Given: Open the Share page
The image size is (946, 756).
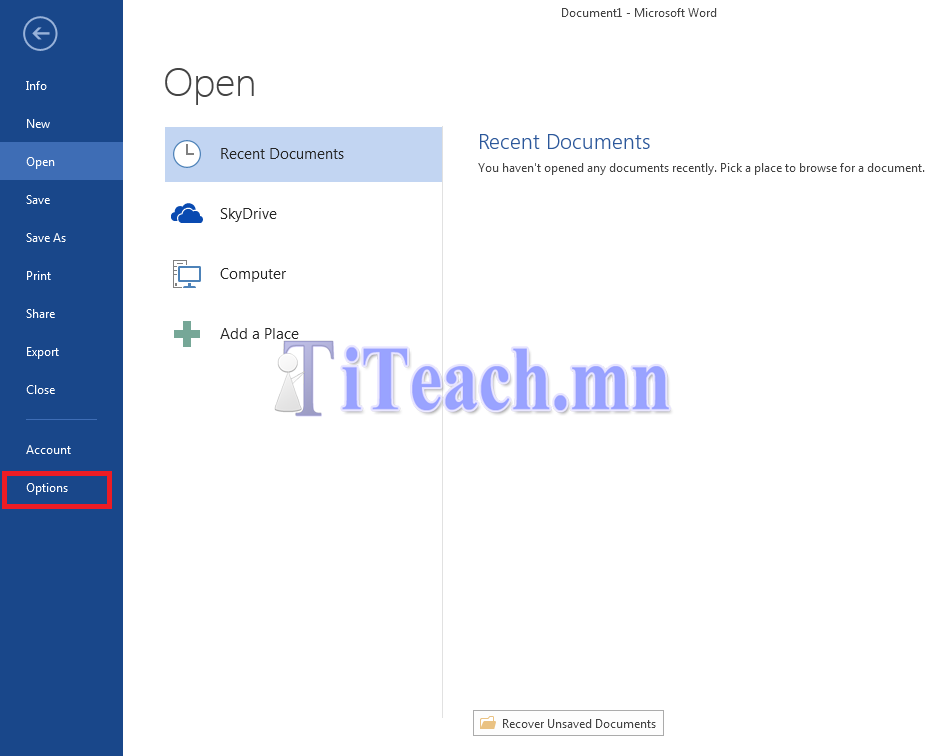Looking at the screenshot, I should coord(41,314).
